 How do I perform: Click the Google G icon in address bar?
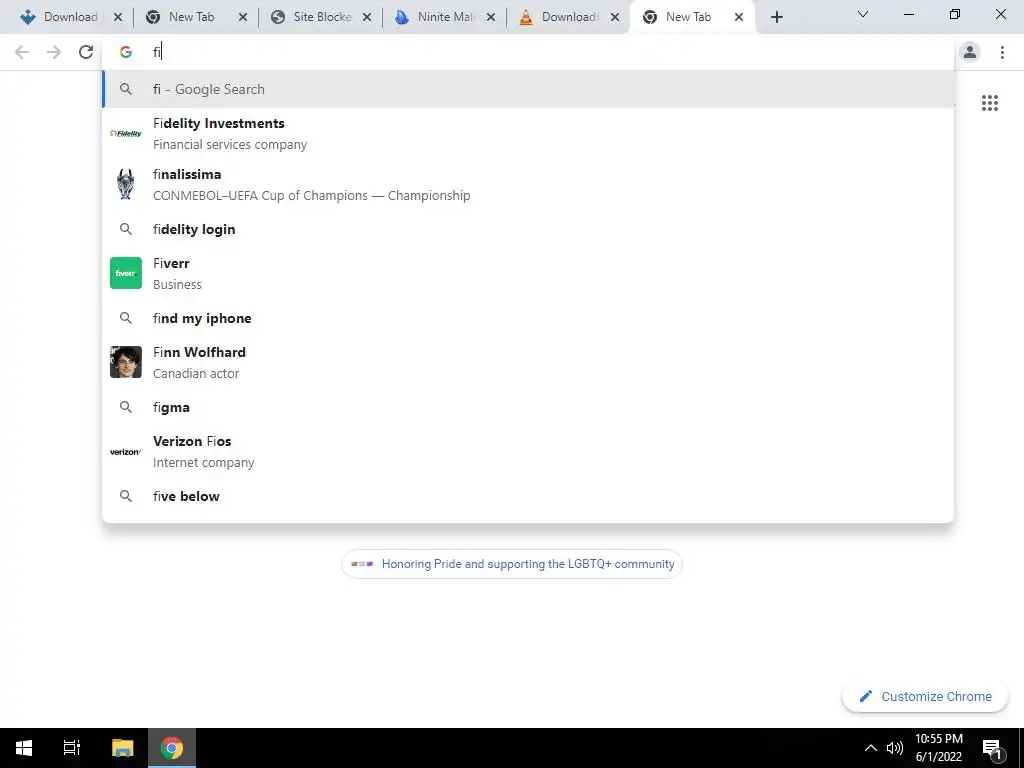126,52
